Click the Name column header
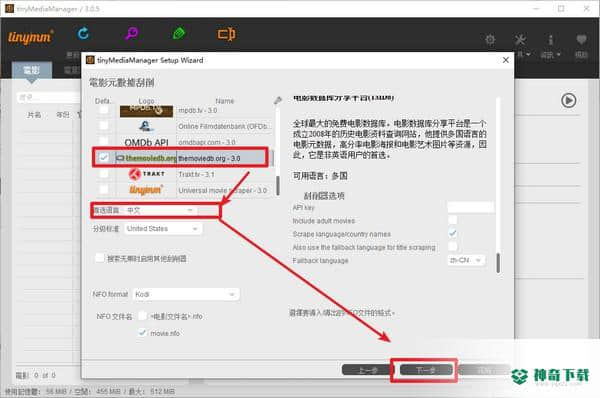 [x=224, y=101]
